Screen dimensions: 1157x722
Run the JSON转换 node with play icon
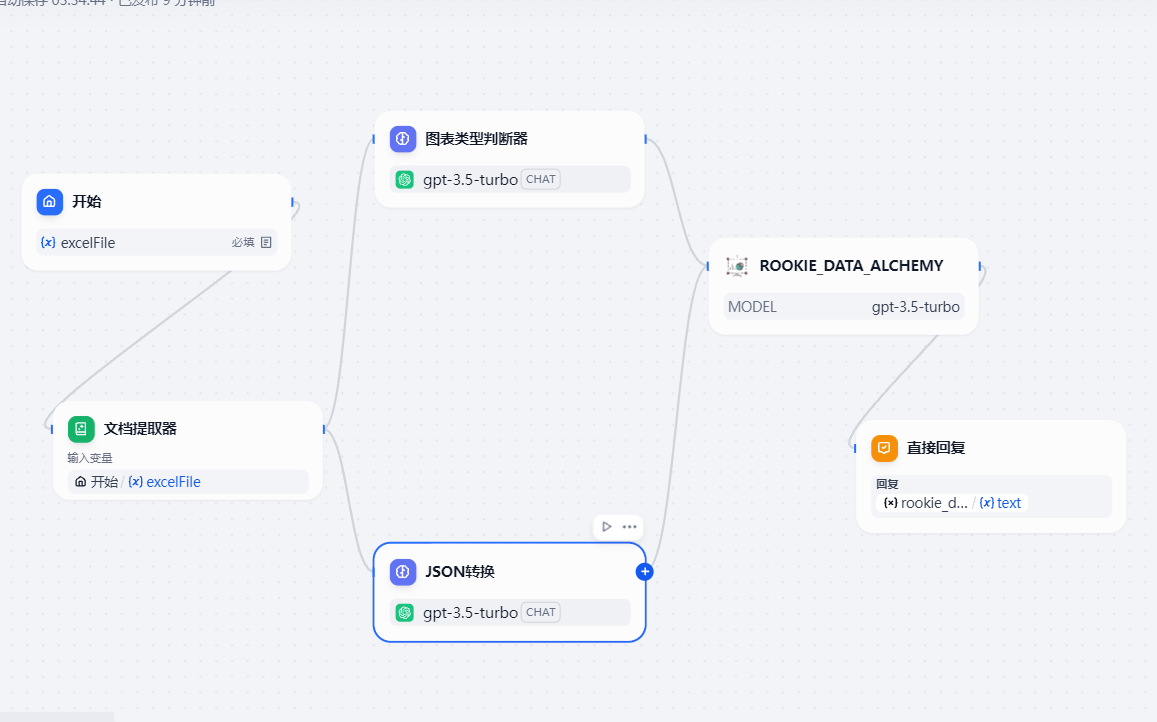point(607,526)
